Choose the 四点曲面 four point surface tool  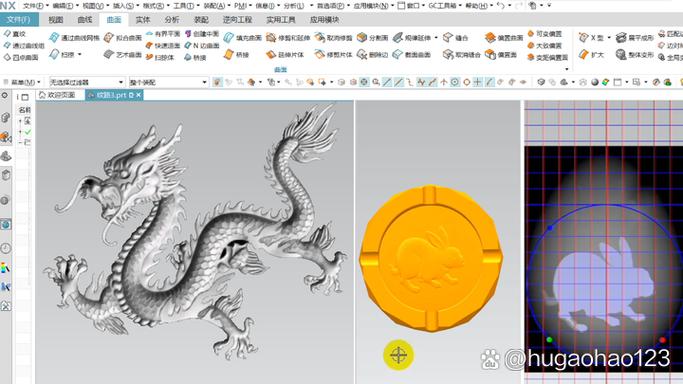(21, 57)
